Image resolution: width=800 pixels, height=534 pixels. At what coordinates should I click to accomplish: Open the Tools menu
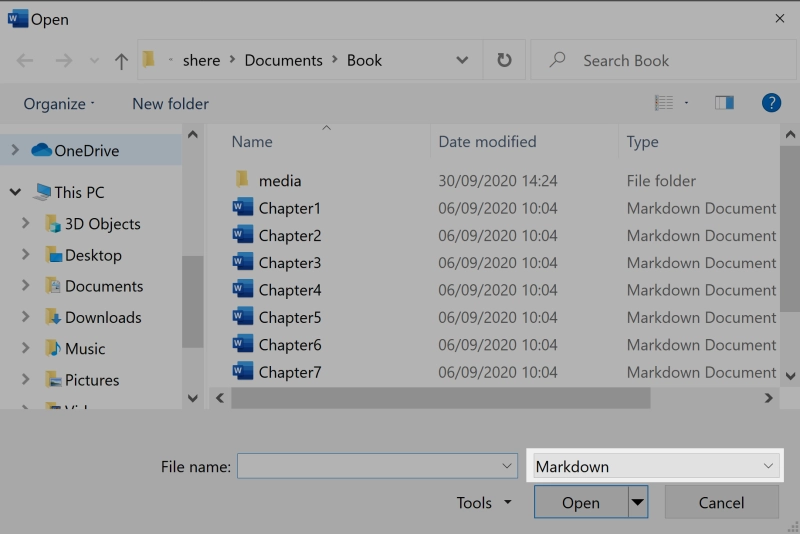(484, 503)
